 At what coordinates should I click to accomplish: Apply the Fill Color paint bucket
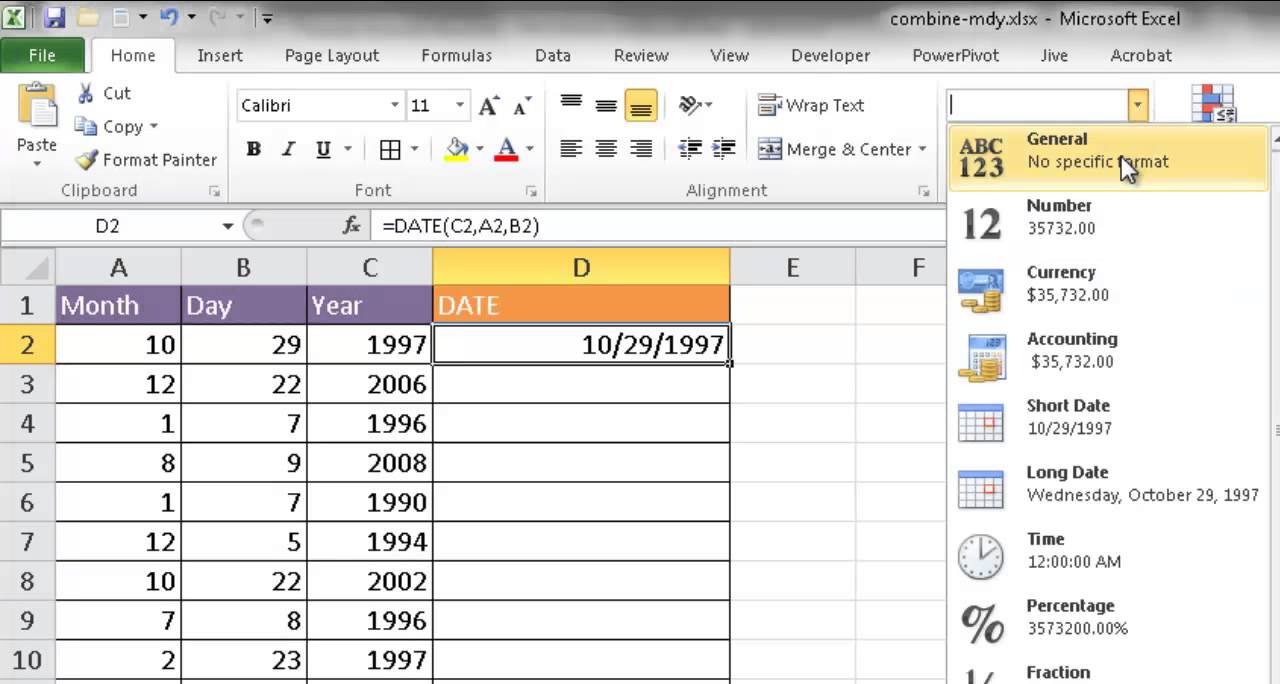pyautogui.click(x=457, y=150)
